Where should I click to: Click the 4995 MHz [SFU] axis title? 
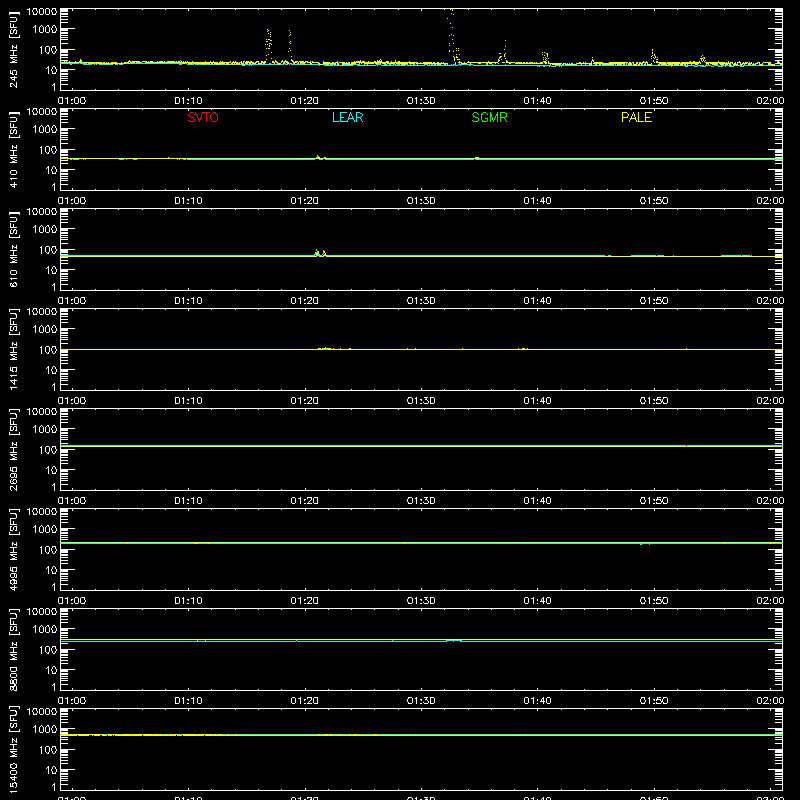coord(13,549)
